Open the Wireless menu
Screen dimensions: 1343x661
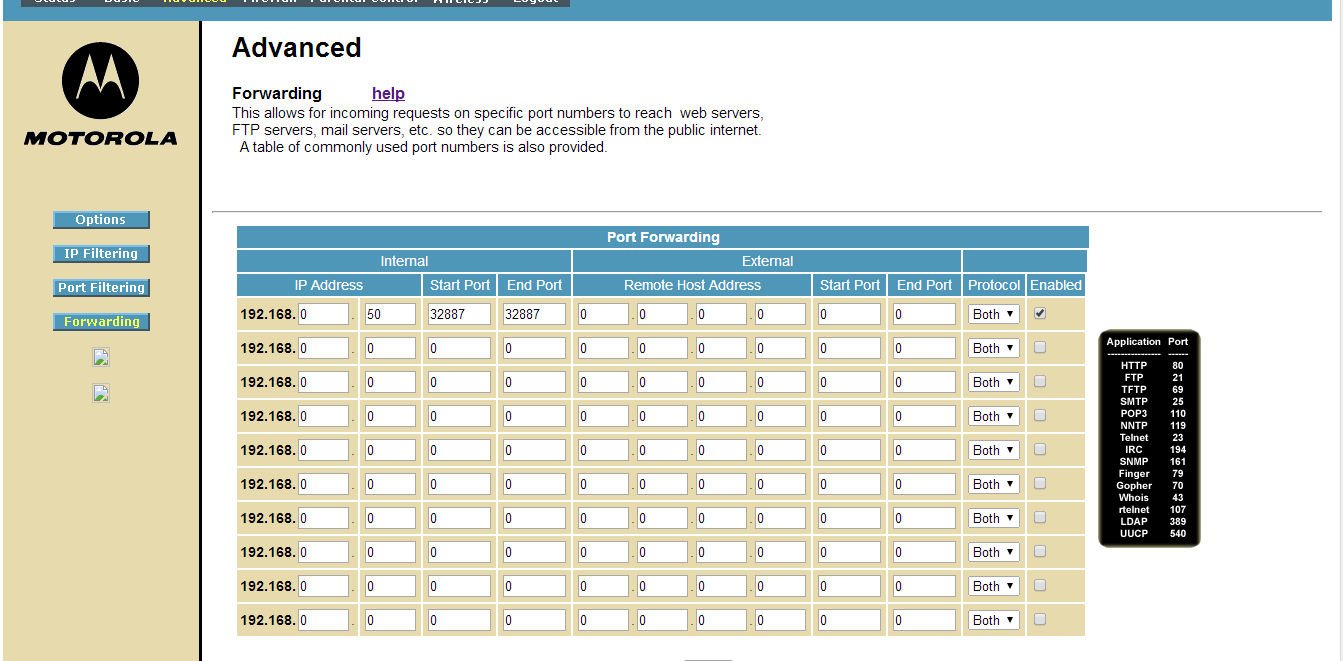(461, 2)
